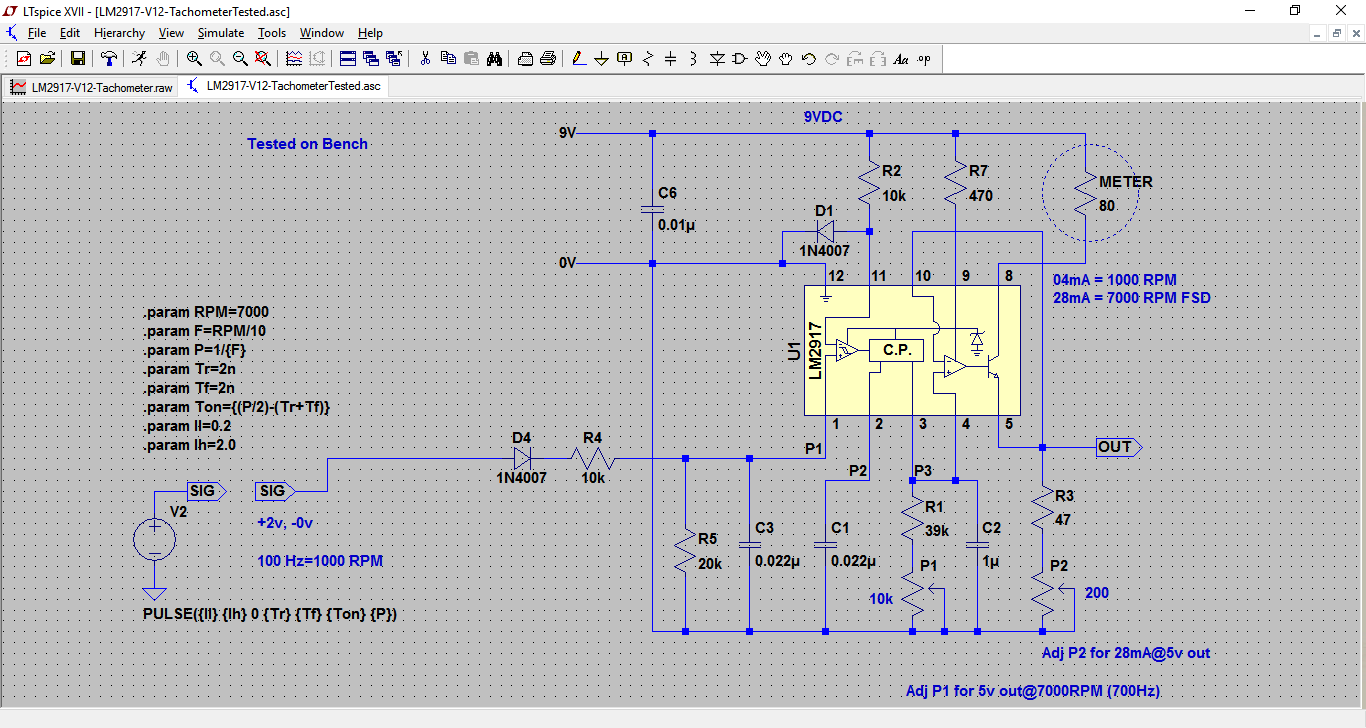Click the pick visible traces icon
1366x728 pixels.
294,59
